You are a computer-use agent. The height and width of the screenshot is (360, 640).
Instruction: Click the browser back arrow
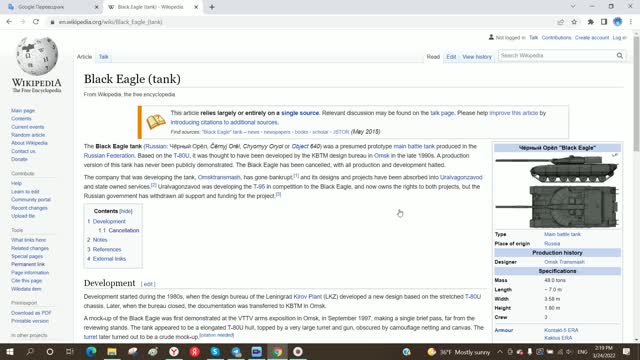[9, 22]
